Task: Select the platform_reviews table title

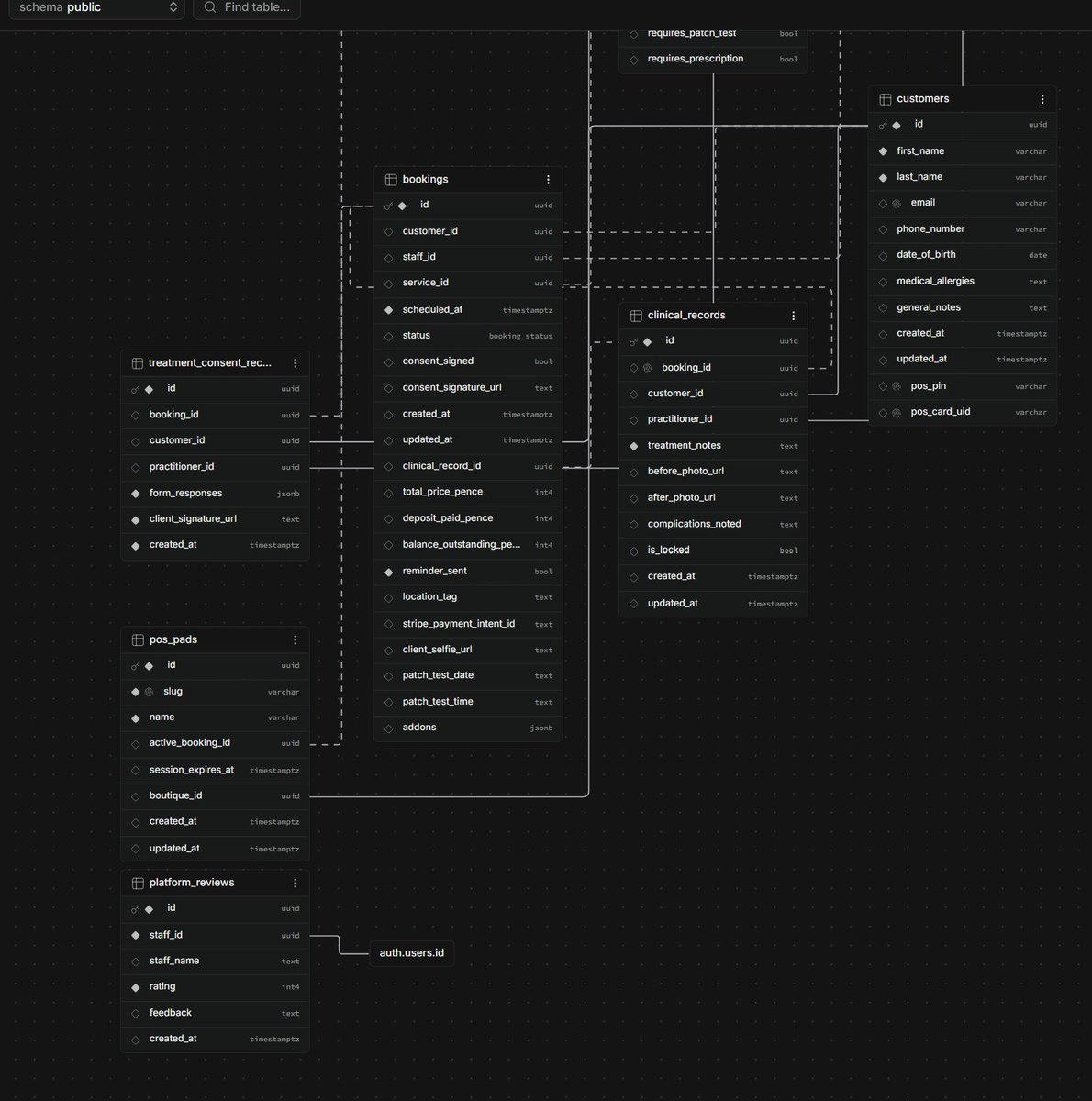Action: coord(191,883)
